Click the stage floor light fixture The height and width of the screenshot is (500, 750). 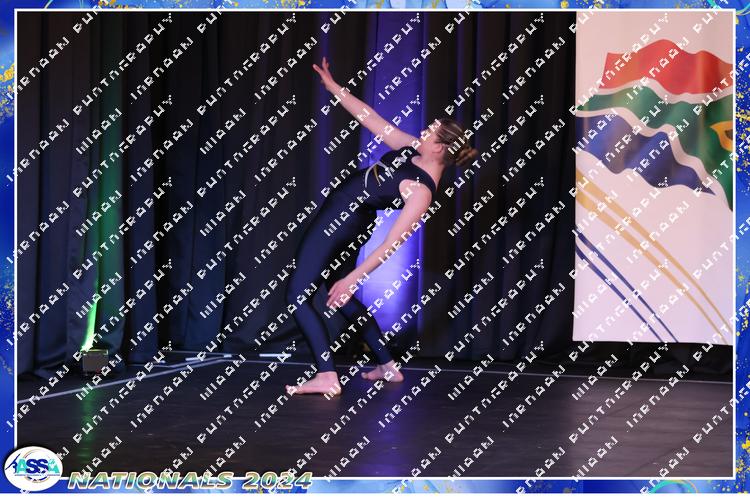click(96, 359)
